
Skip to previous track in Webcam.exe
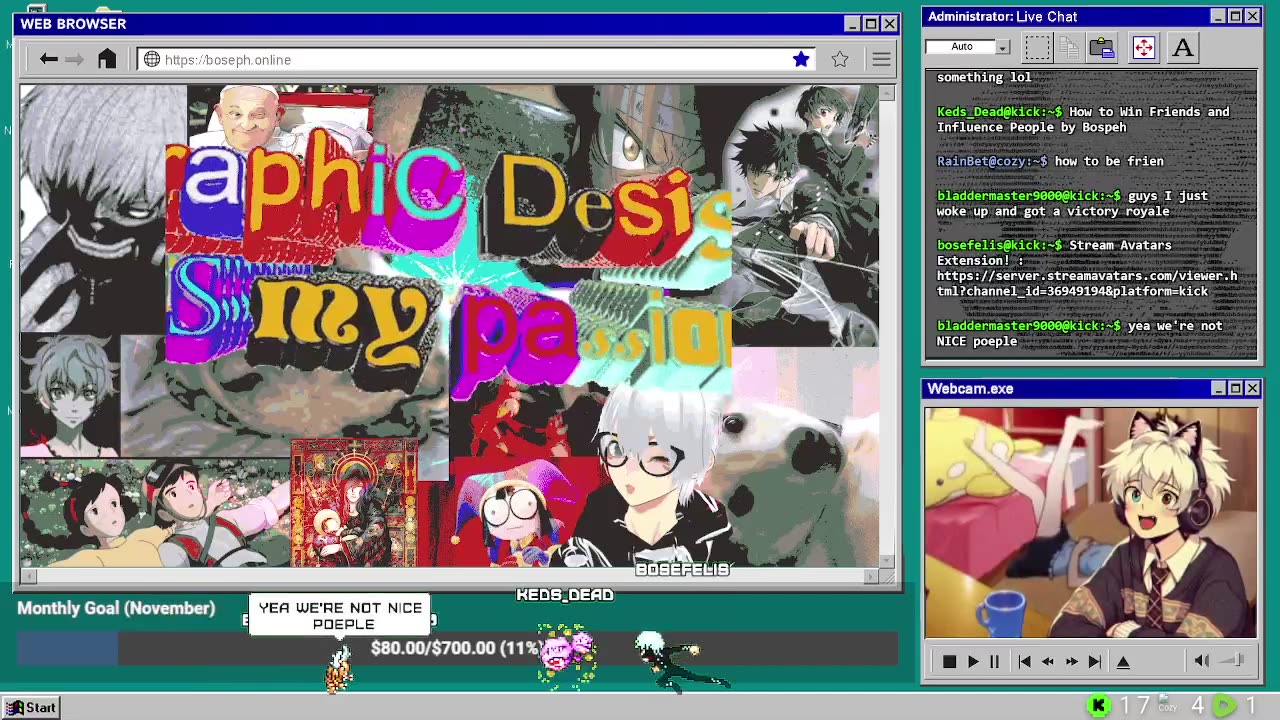[1024, 661]
